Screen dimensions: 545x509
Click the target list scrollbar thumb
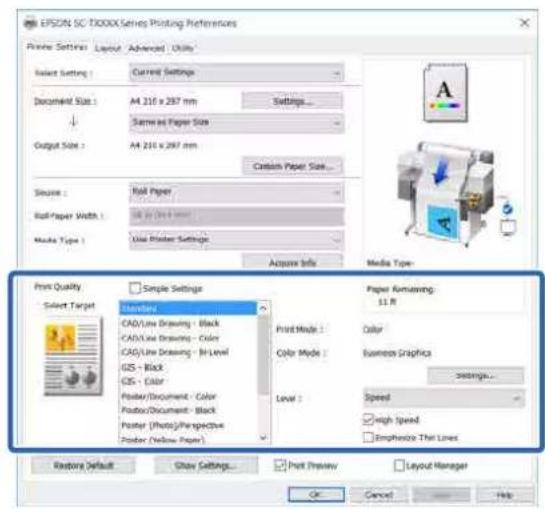[263, 355]
